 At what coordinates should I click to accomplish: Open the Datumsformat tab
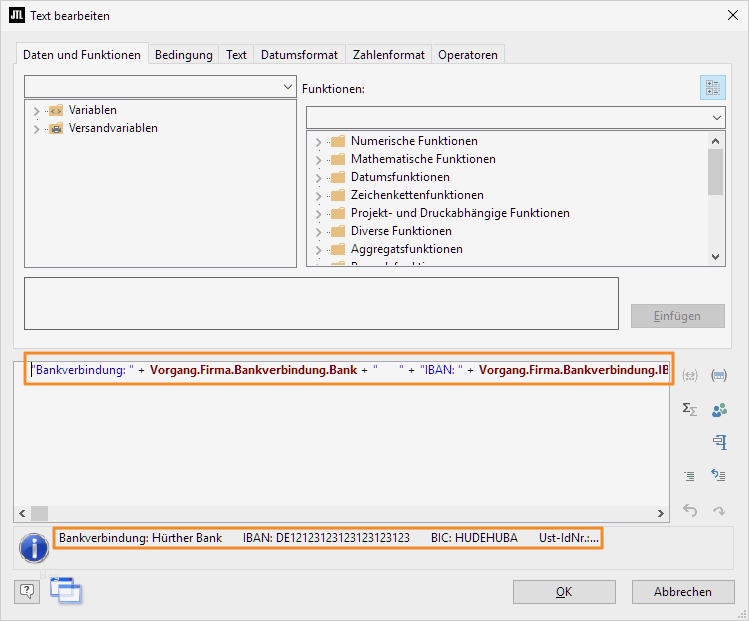(300, 54)
